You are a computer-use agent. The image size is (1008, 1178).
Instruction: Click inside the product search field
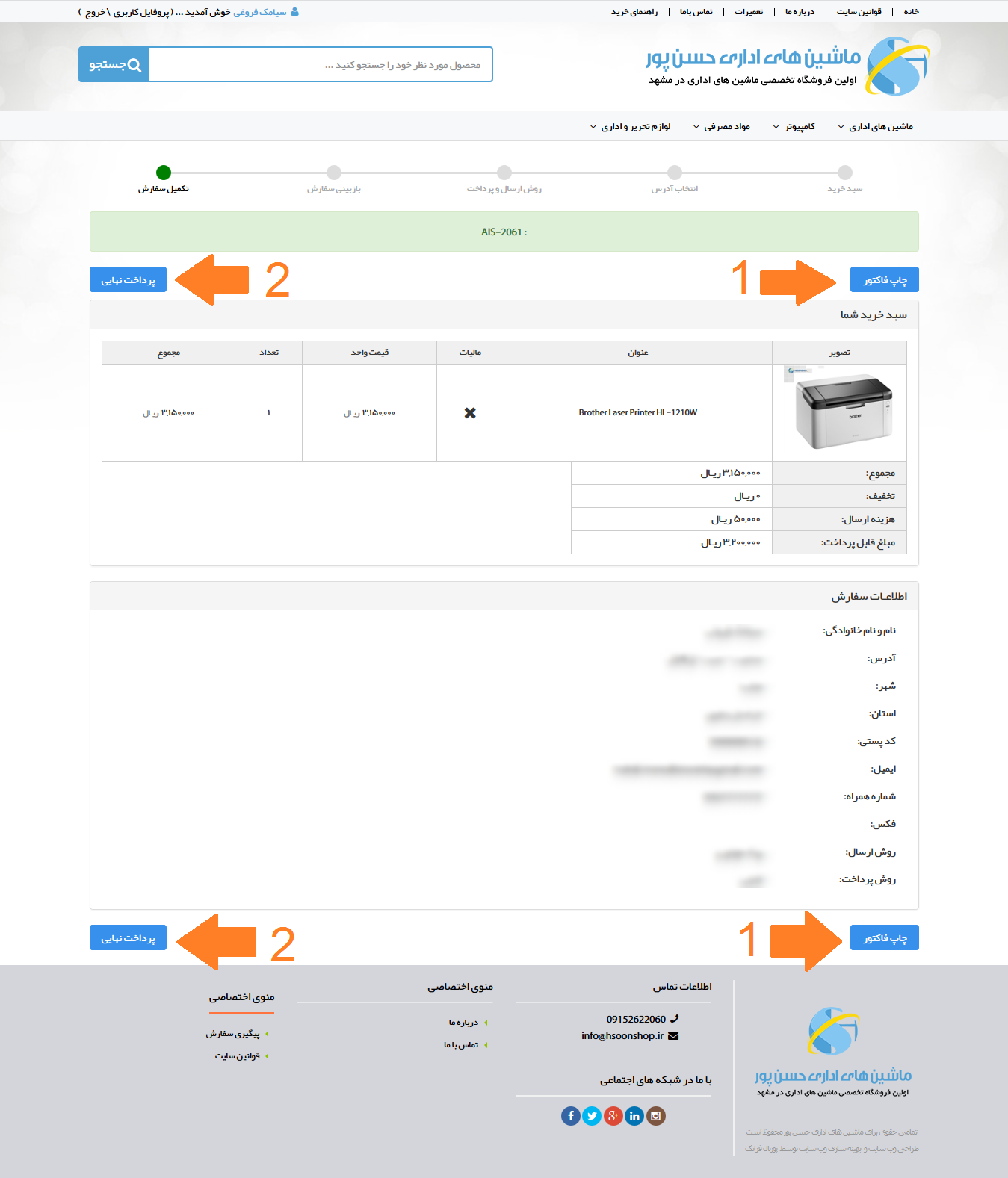[x=320, y=65]
